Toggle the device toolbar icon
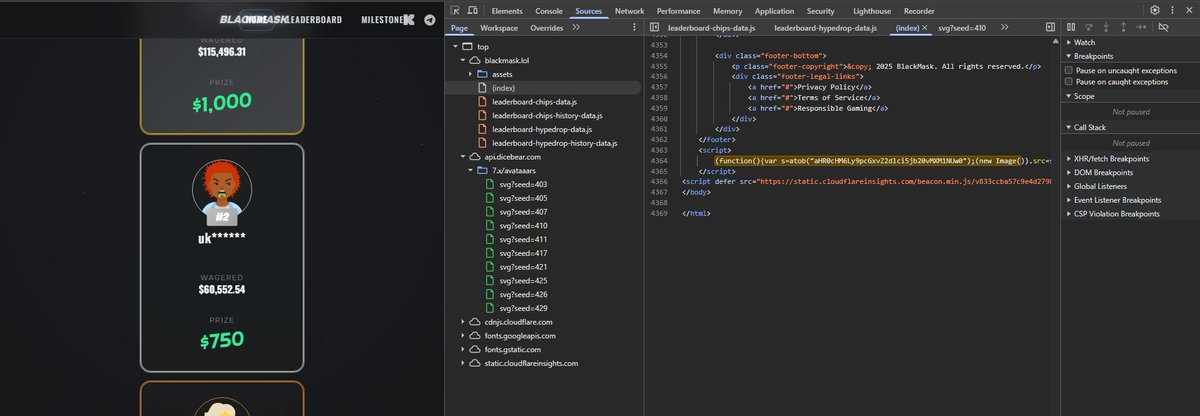Screen dimensions: 1200x416 [x=475, y=10]
